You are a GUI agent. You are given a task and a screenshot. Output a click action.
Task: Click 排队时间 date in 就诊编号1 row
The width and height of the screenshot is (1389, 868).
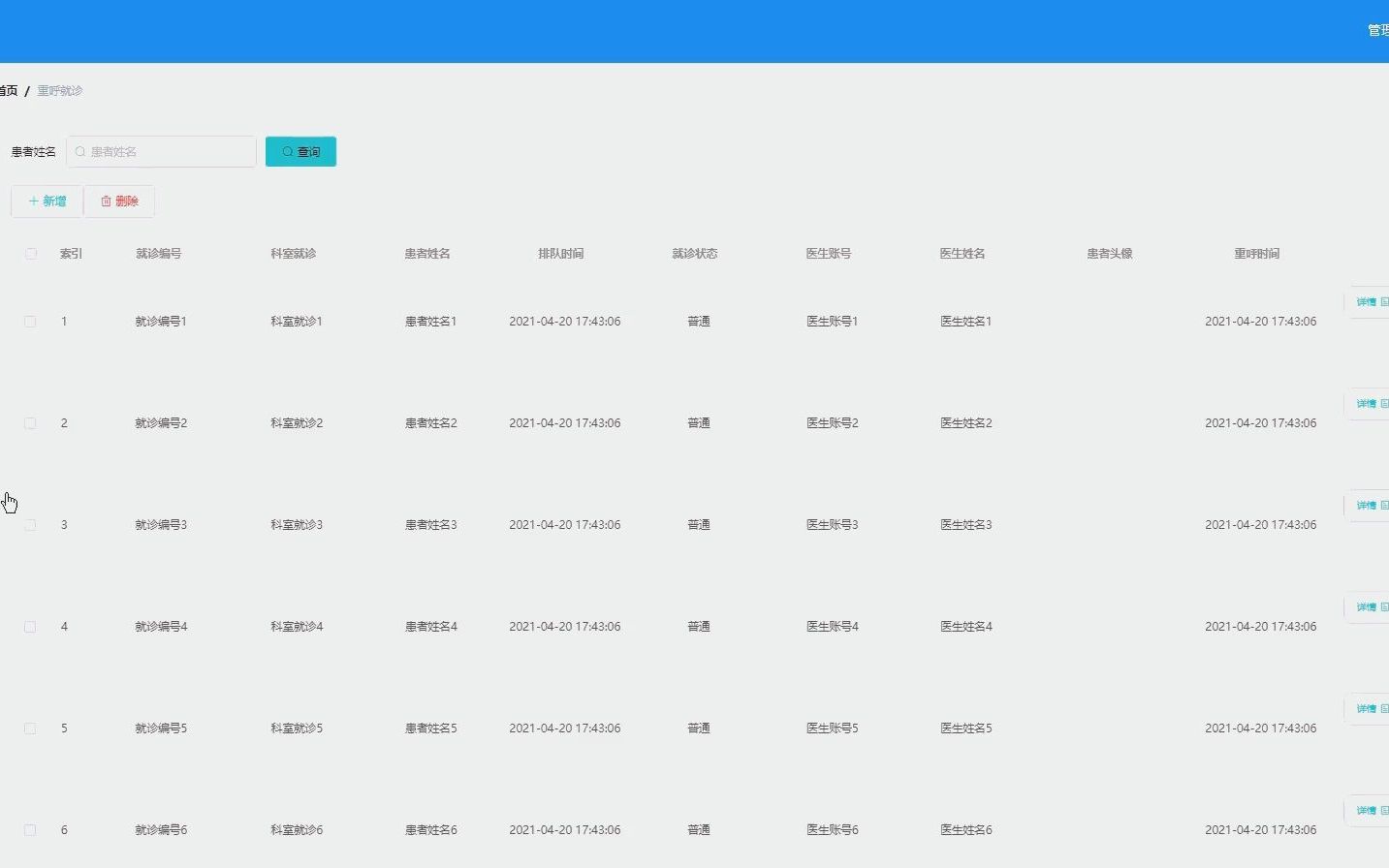pos(565,322)
